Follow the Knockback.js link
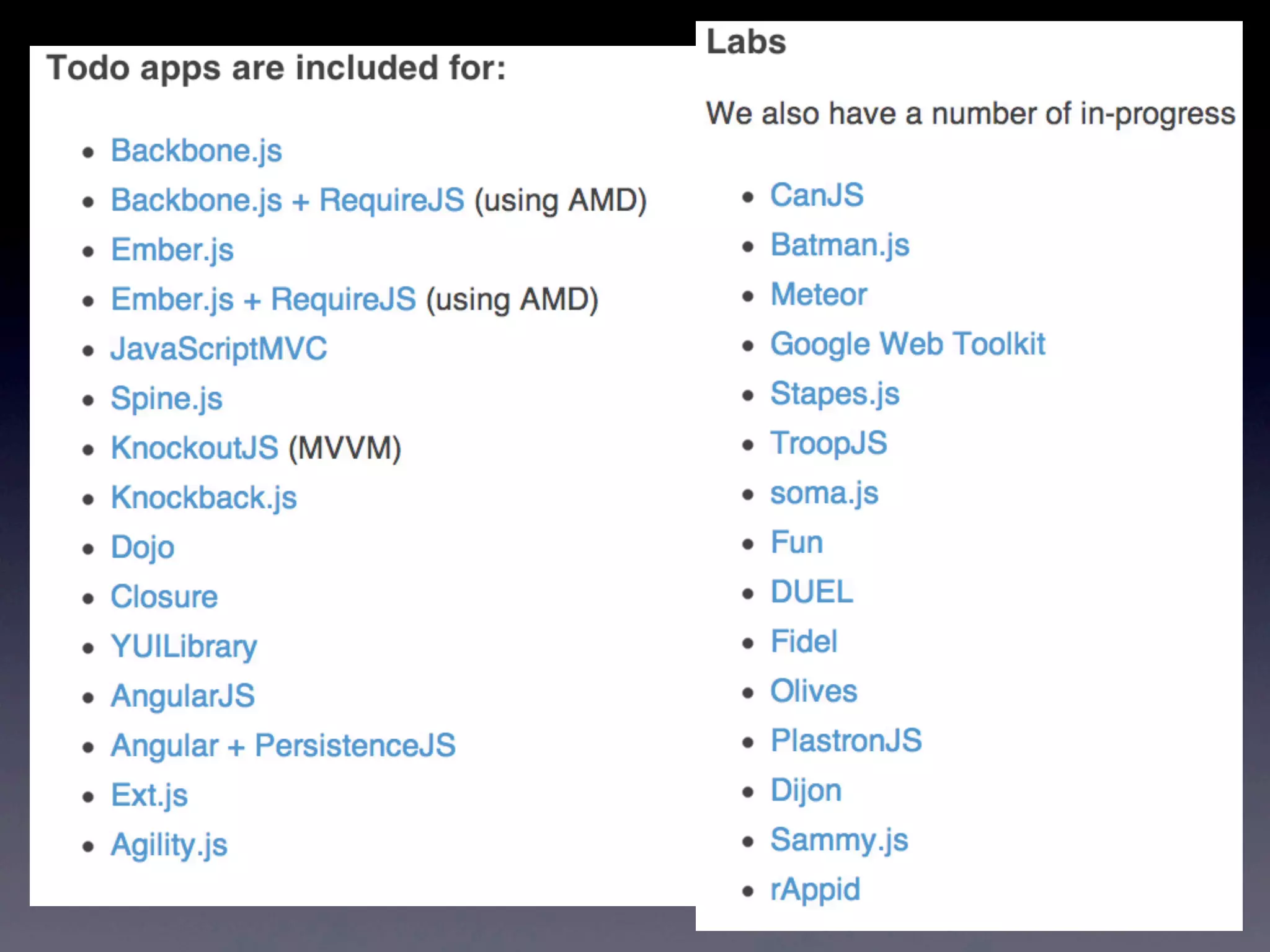The image size is (1270, 952). (203, 498)
